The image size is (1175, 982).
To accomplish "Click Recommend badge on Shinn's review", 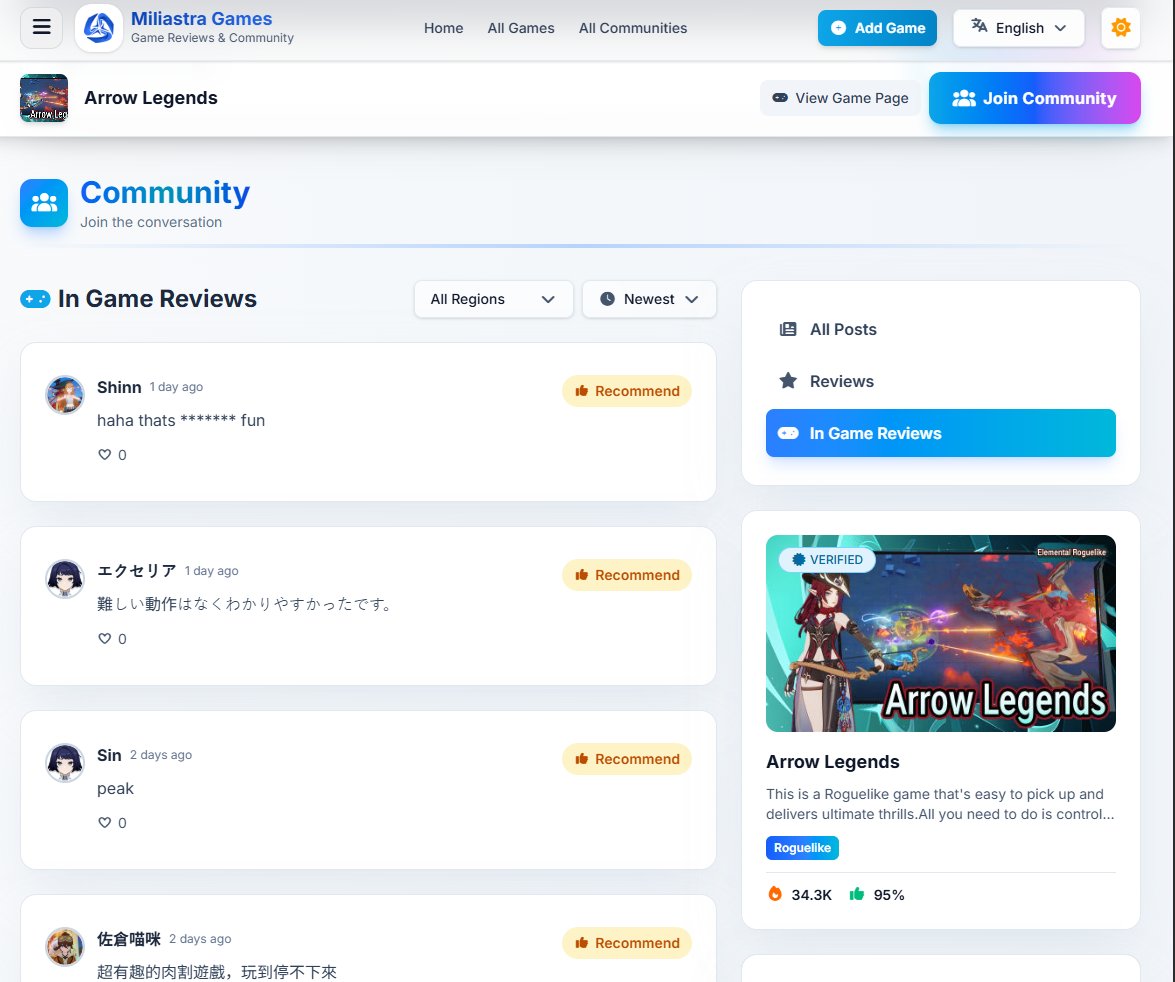I will 626,391.
